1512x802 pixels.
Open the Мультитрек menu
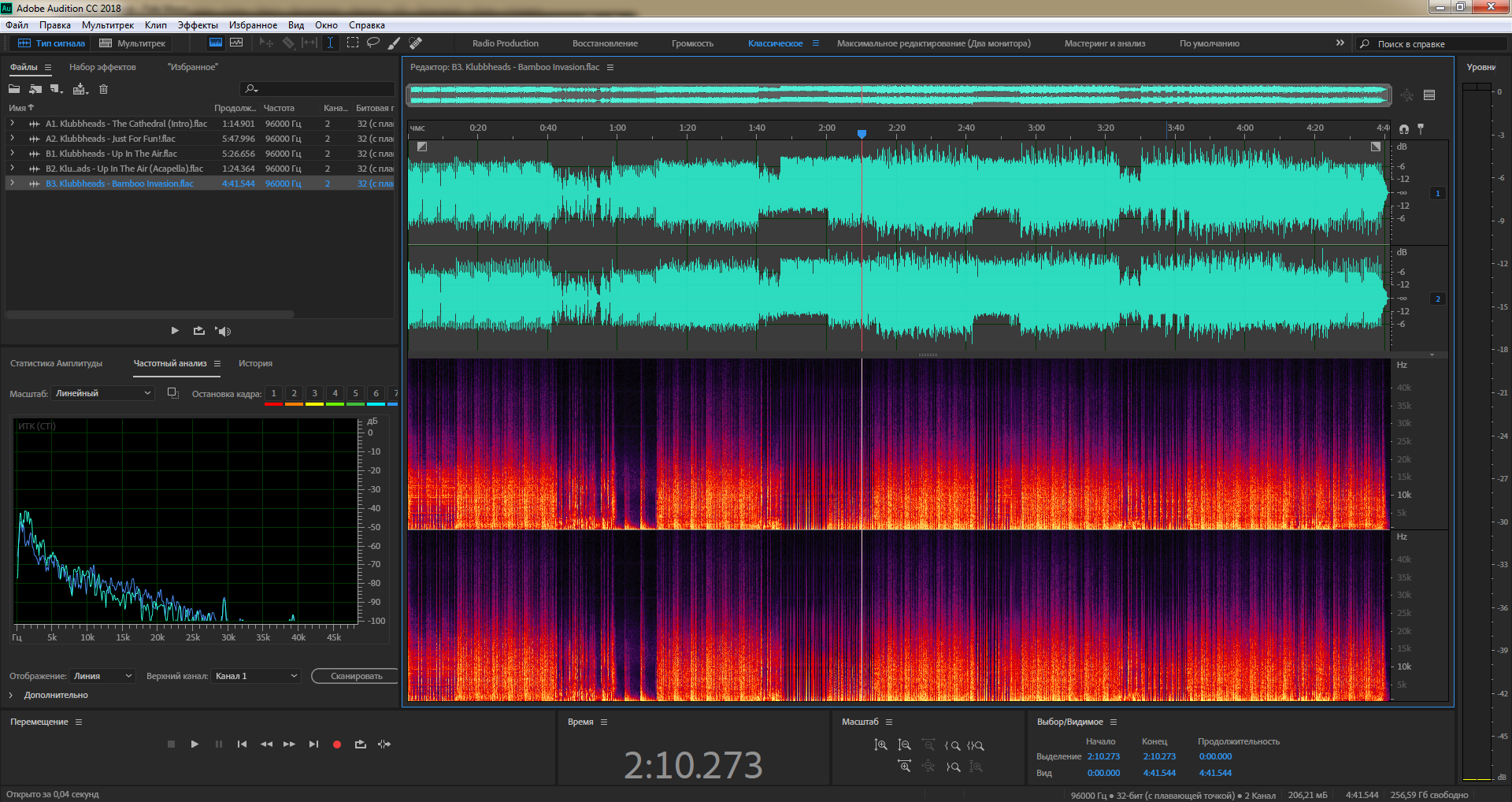(x=108, y=25)
